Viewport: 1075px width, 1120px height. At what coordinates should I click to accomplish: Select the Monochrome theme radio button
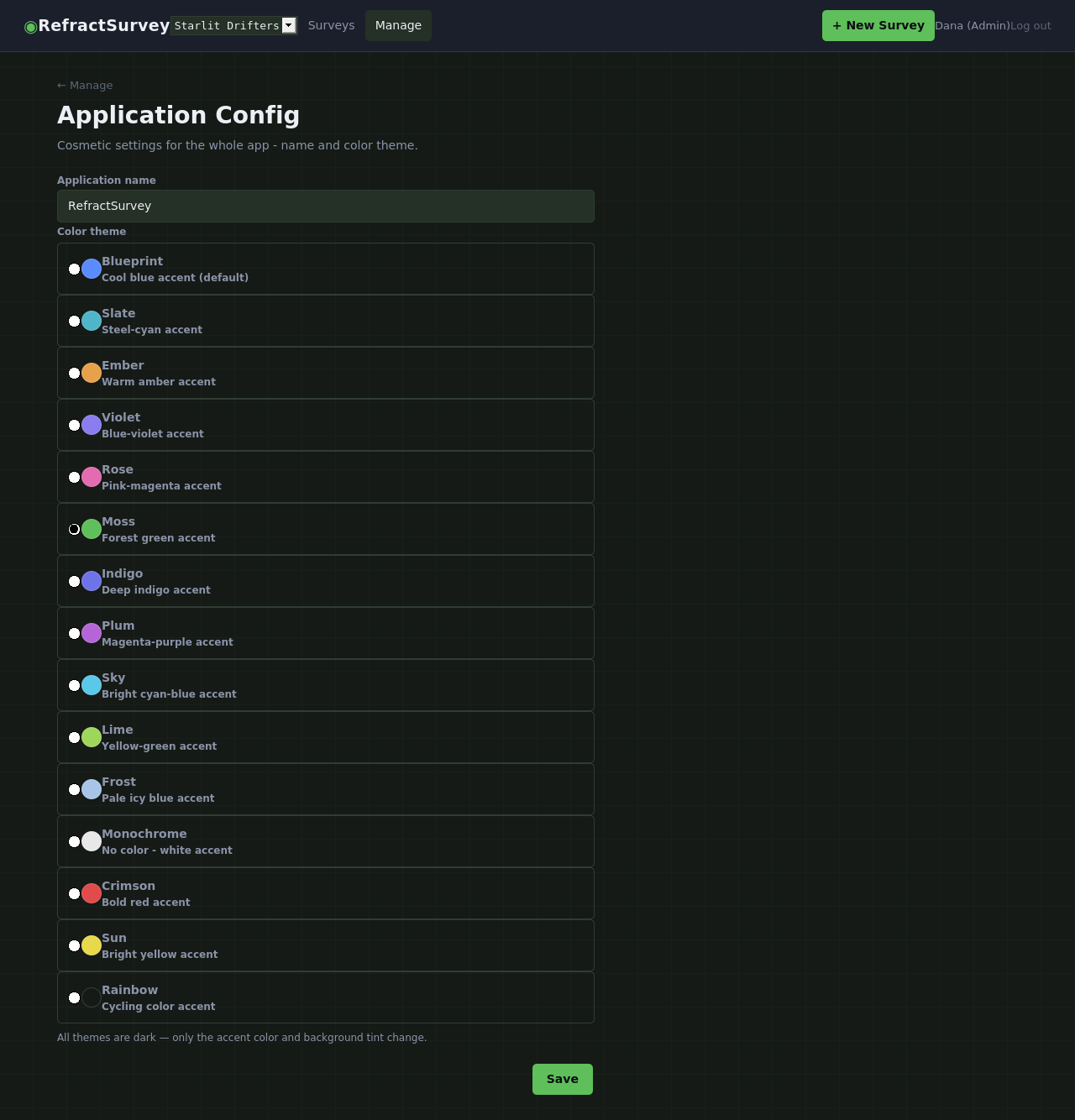tap(74, 841)
